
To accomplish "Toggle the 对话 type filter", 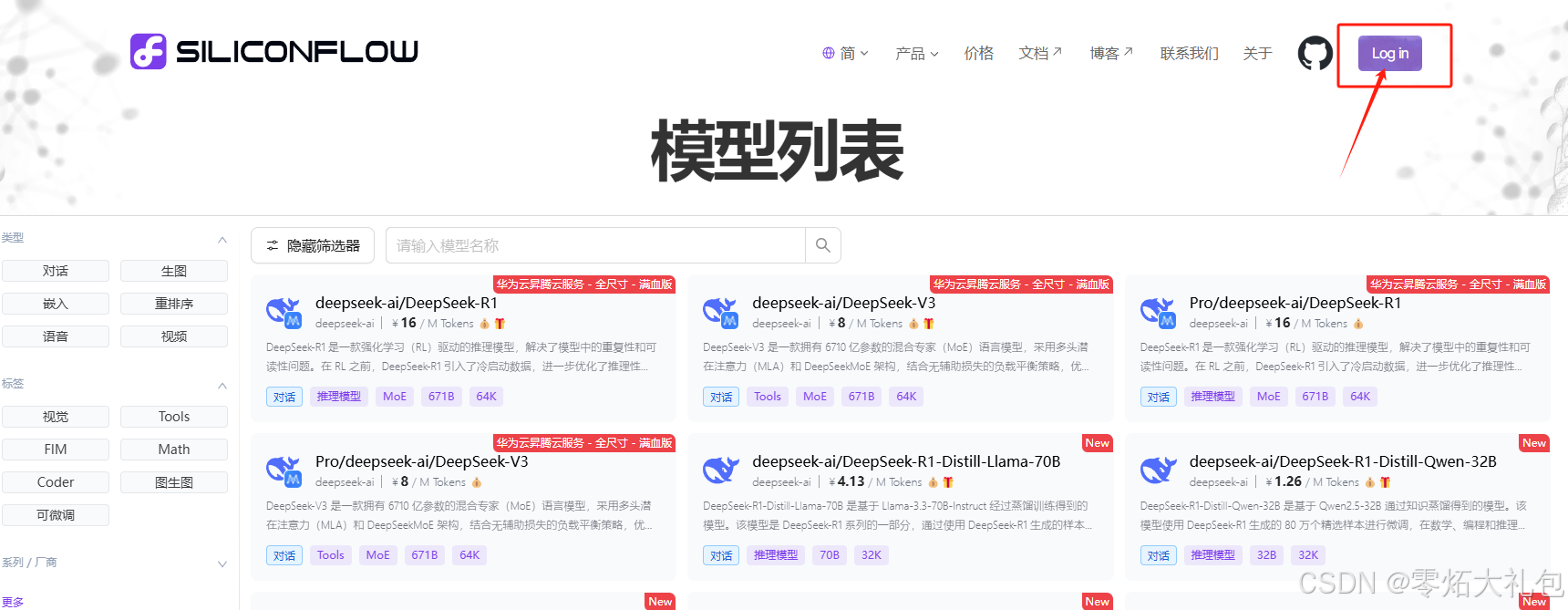I will [x=56, y=271].
